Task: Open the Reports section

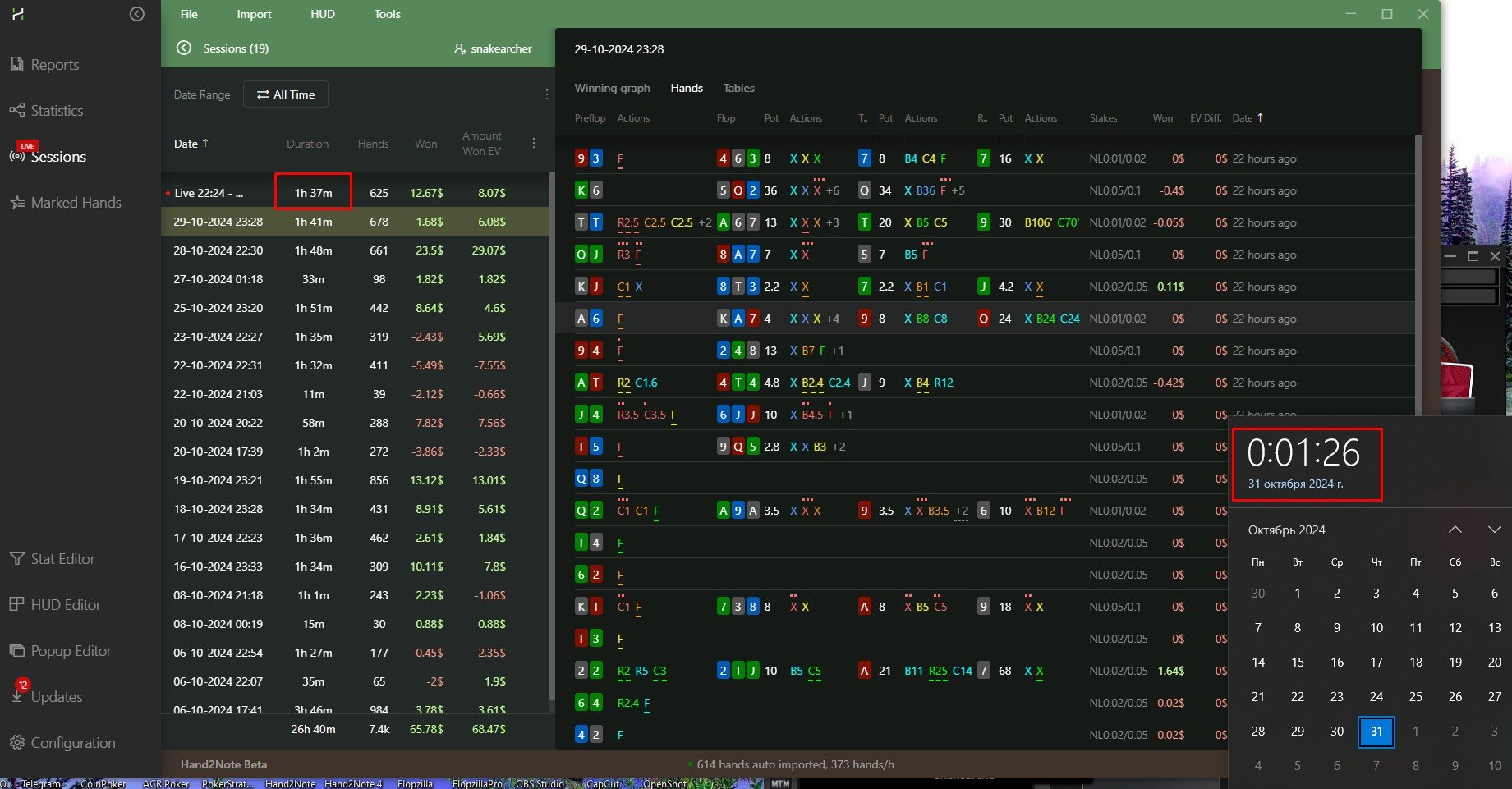Action: [x=45, y=65]
